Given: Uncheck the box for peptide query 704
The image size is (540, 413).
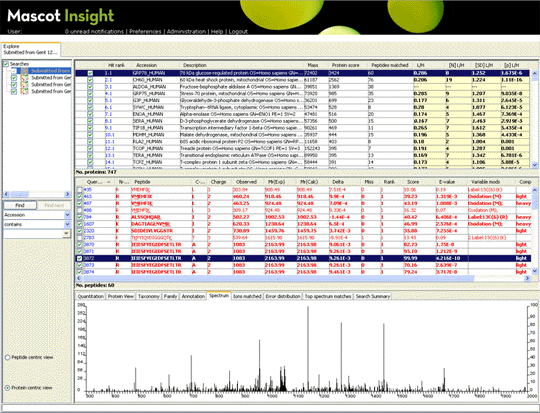Looking at the screenshot, I should tap(80, 217).
